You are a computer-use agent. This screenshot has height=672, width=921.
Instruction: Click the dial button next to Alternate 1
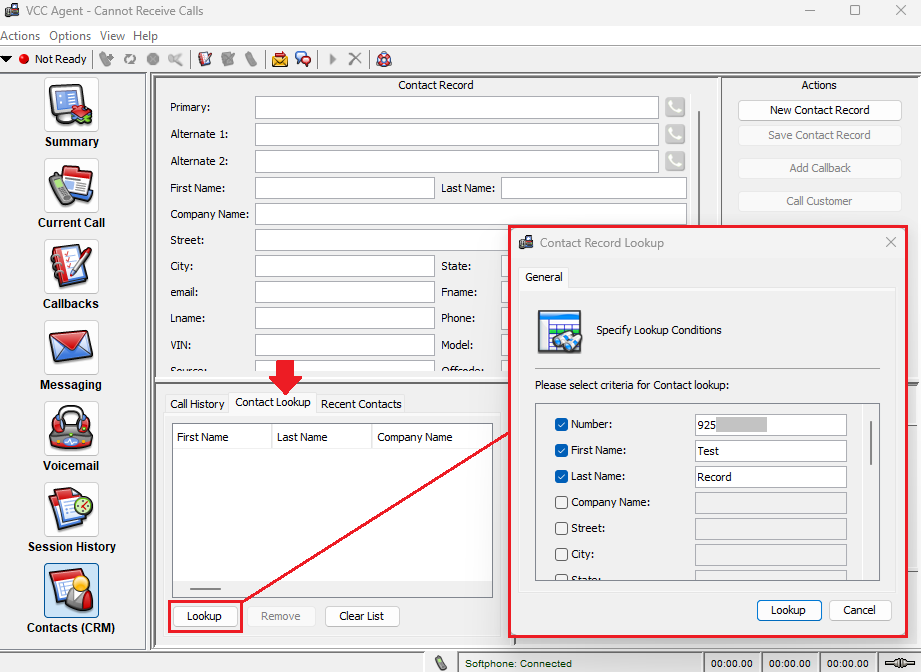[x=675, y=135]
